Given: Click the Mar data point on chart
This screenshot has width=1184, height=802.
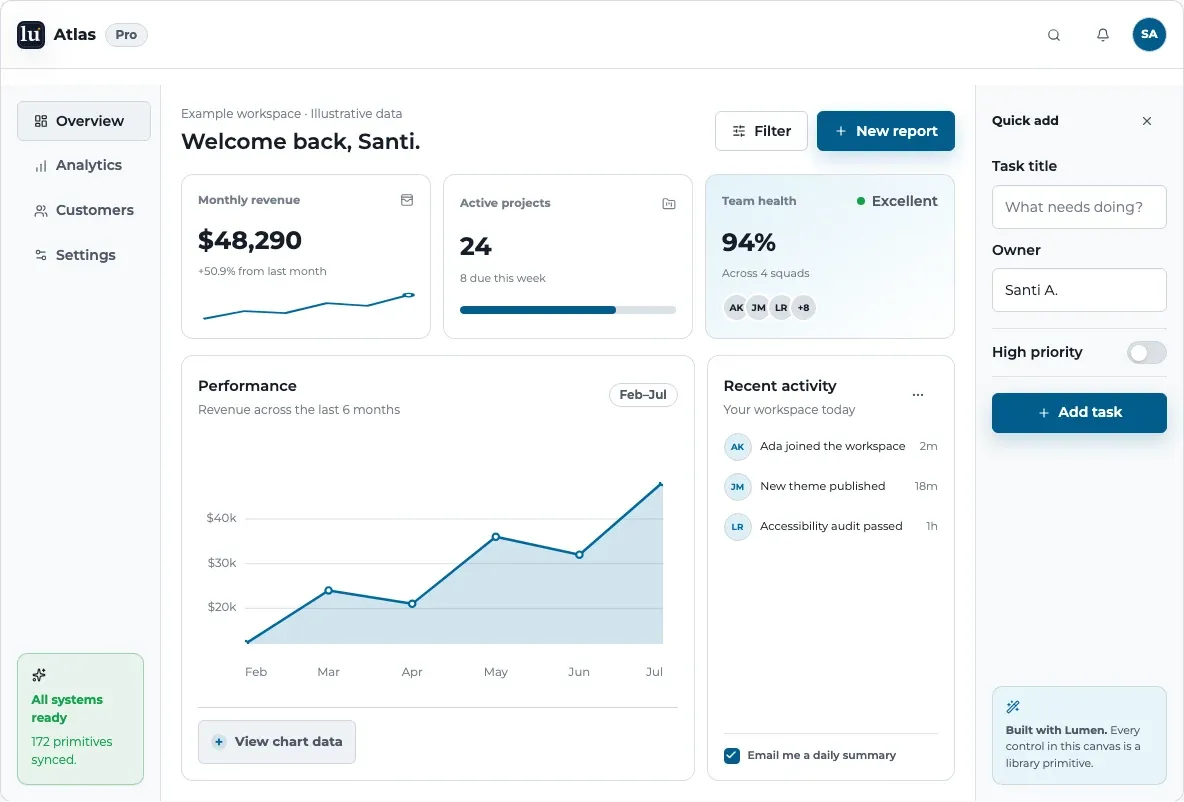Looking at the screenshot, I should [x=328, y=591].
